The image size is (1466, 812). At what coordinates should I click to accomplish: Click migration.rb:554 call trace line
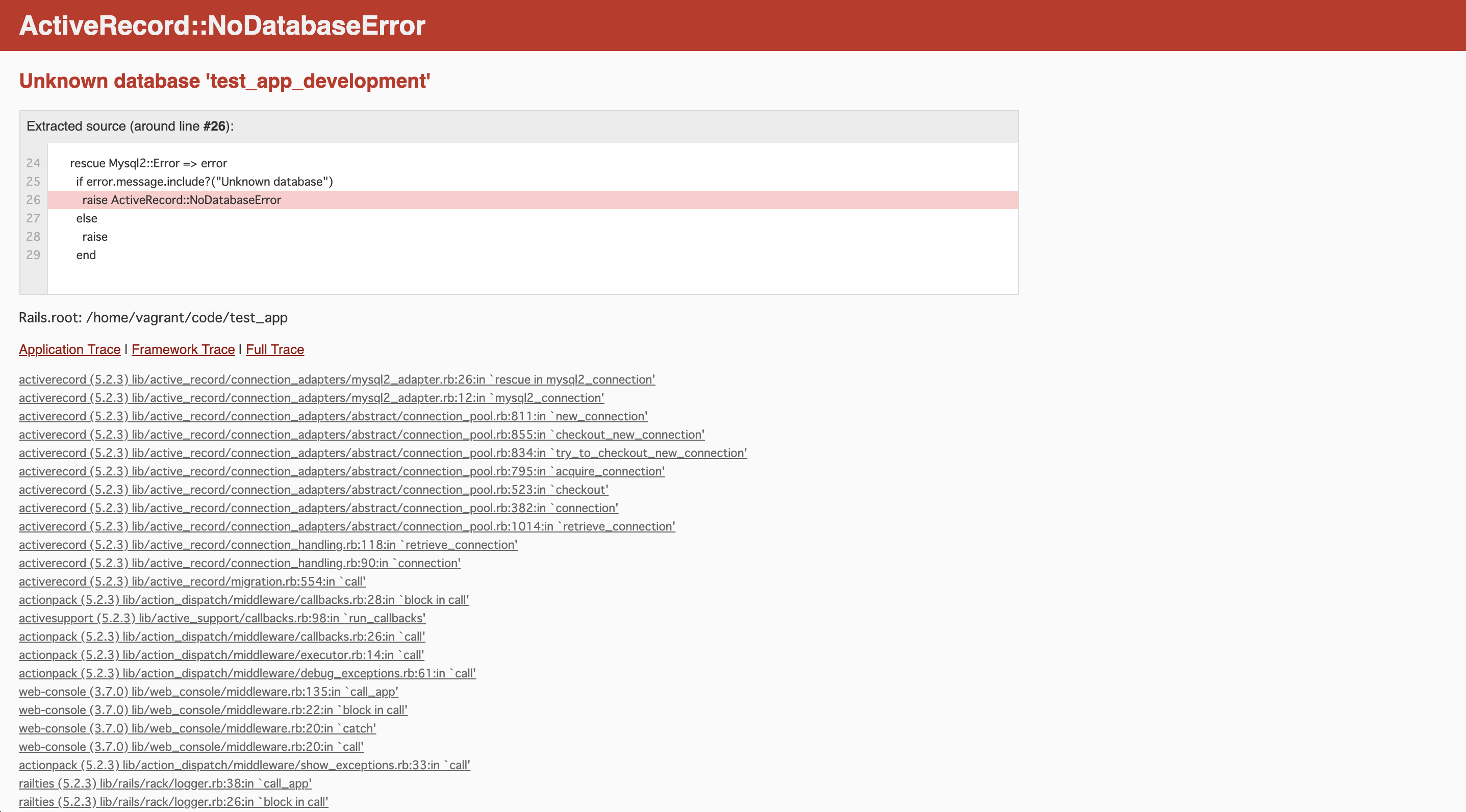[x=192, y=581]
